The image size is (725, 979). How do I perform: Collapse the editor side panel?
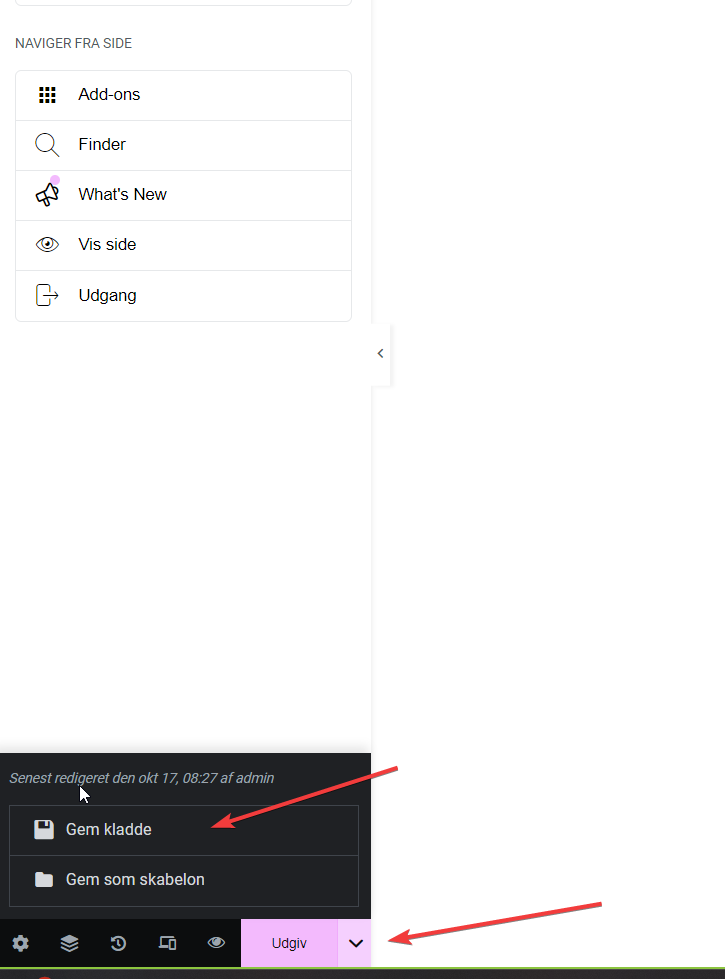tap(380, 353)
